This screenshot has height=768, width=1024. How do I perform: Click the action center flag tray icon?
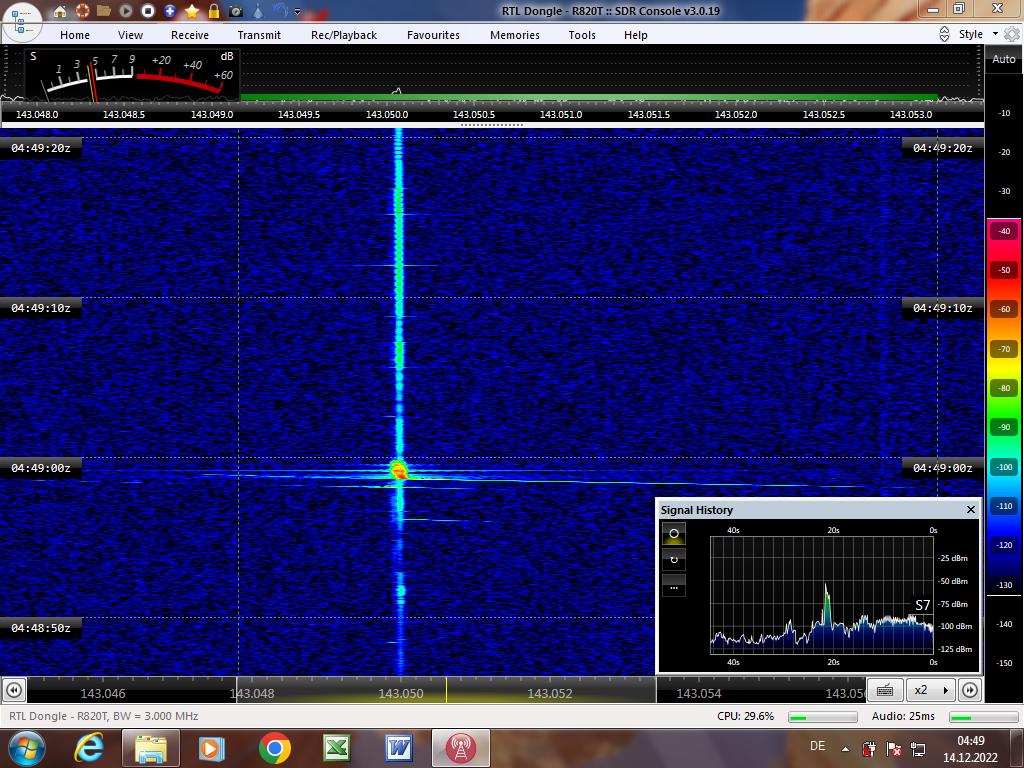point(893,749)
